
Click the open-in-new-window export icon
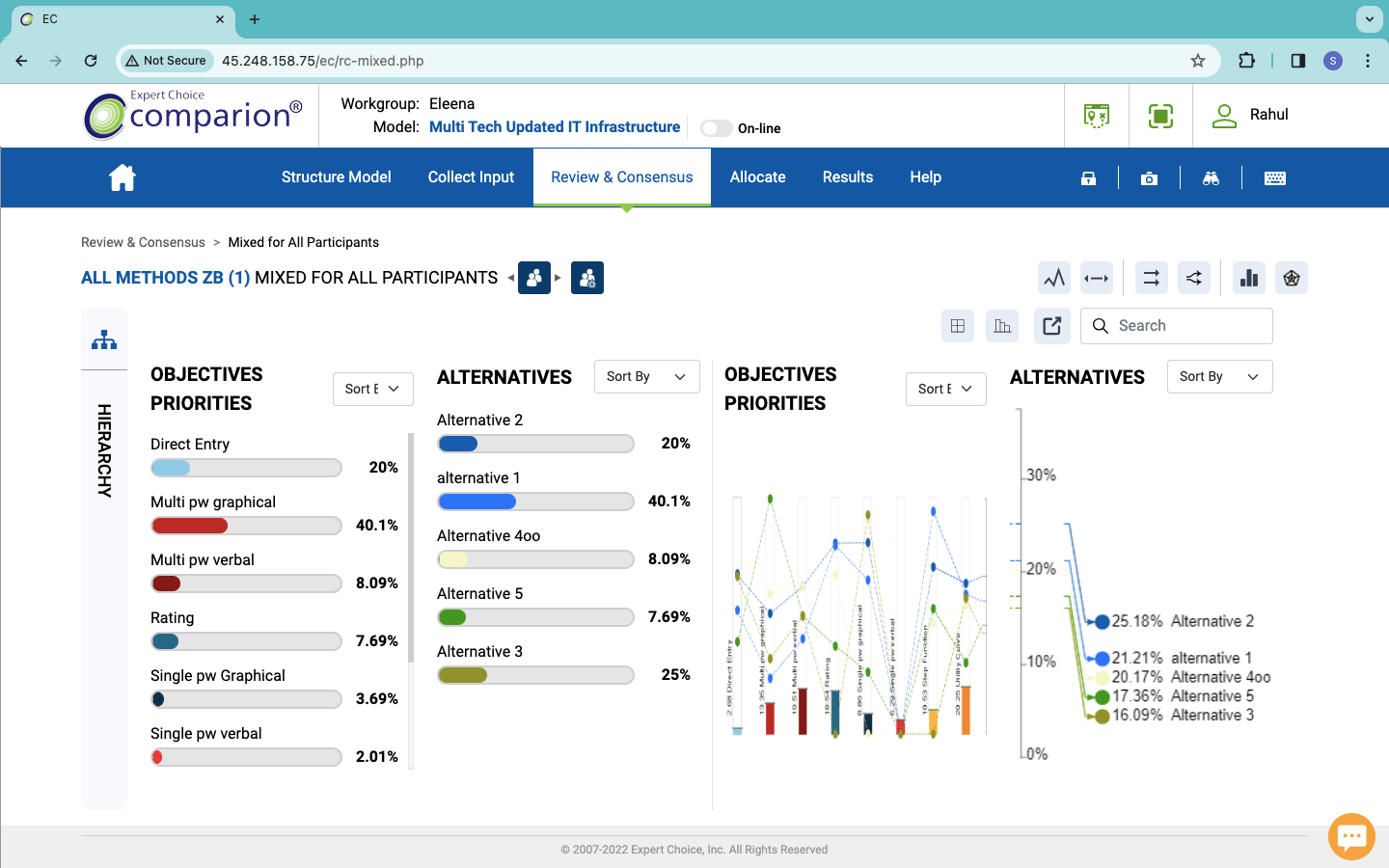pyautogui.click(x=1052, y=326)
